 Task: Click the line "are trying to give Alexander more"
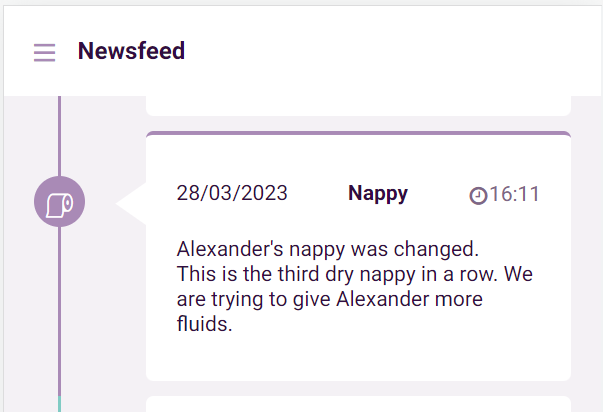pos(330,299)
